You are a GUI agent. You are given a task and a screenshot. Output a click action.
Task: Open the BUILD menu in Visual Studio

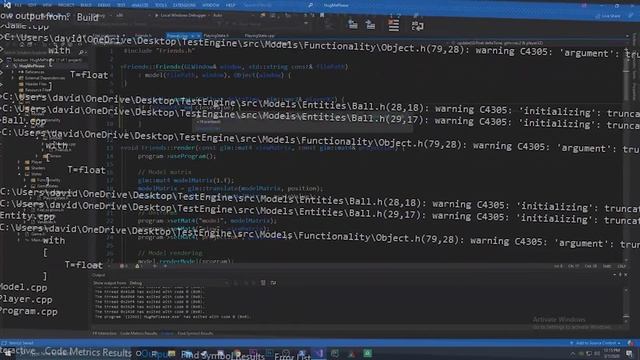click(86, 5)
